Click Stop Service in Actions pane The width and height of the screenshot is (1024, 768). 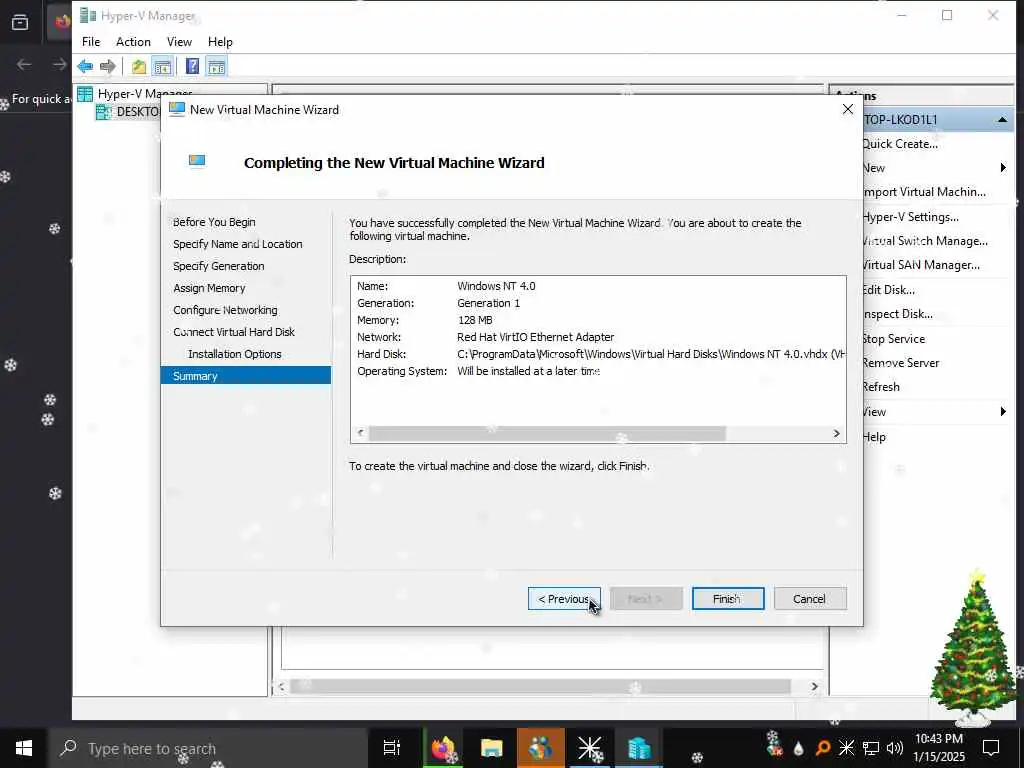(x=893, y=339)
